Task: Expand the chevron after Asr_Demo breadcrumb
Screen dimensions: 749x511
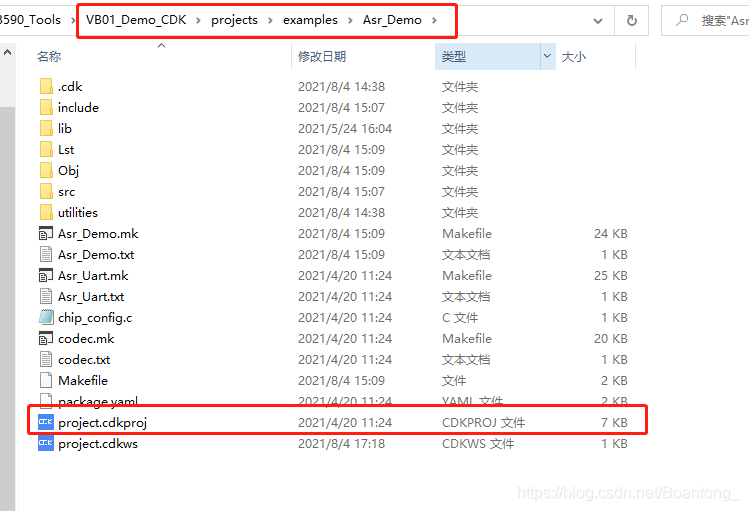Action: [x=434, y=21]
